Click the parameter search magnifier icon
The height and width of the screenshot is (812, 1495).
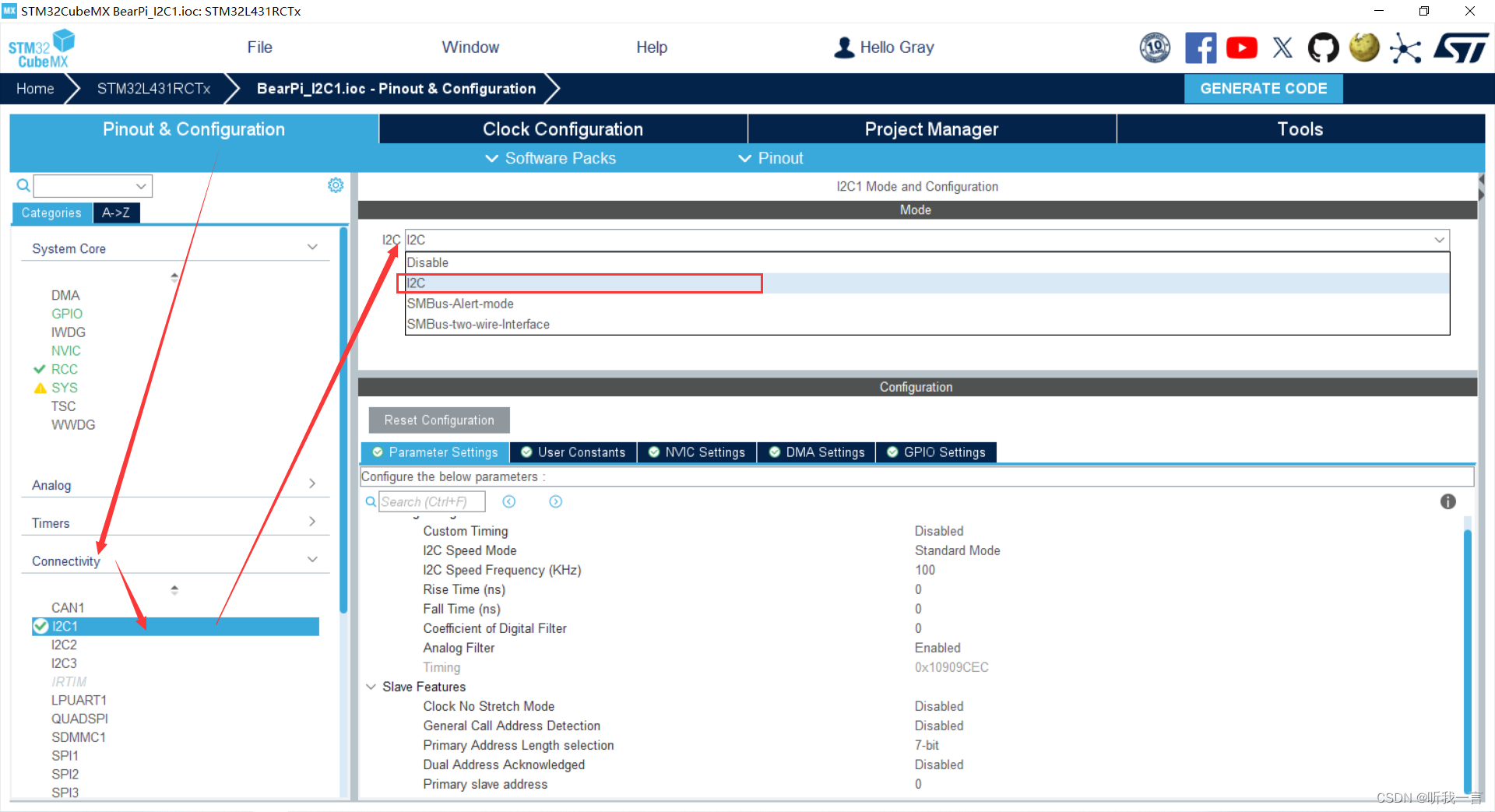point(371,501)
